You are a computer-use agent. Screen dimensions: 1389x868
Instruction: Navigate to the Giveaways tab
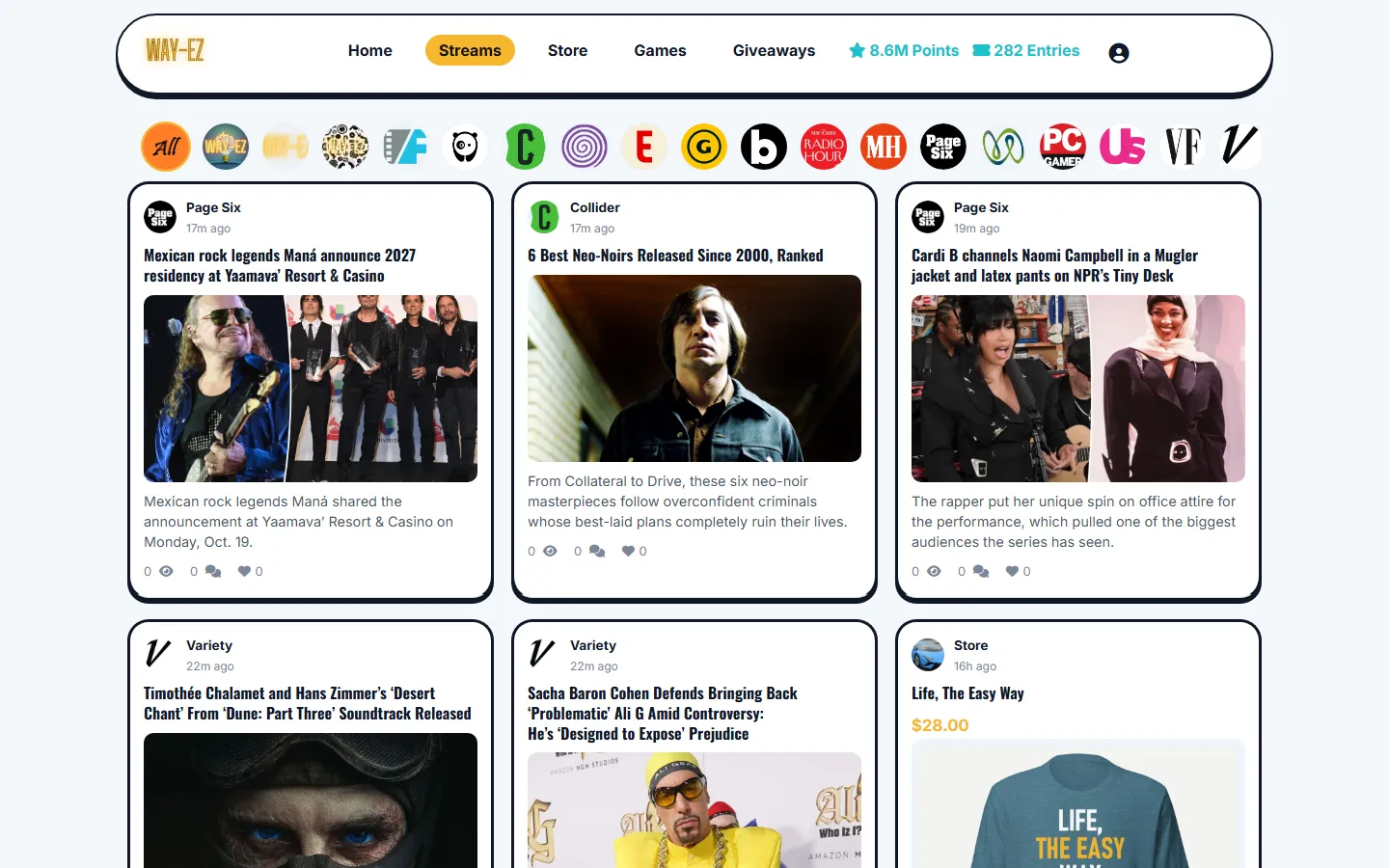click(x=774, y=50)
